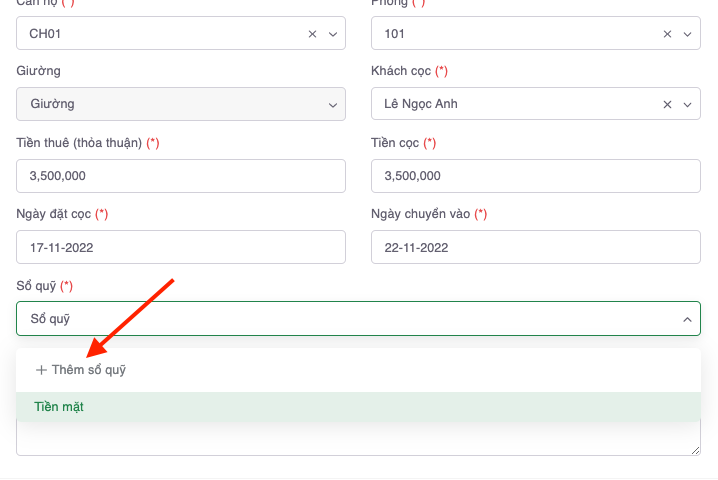This screenshot has width=718, height=480.
Task: Collapse the Sổ quỹ dropdown chevron
Action: click(687, 319)
